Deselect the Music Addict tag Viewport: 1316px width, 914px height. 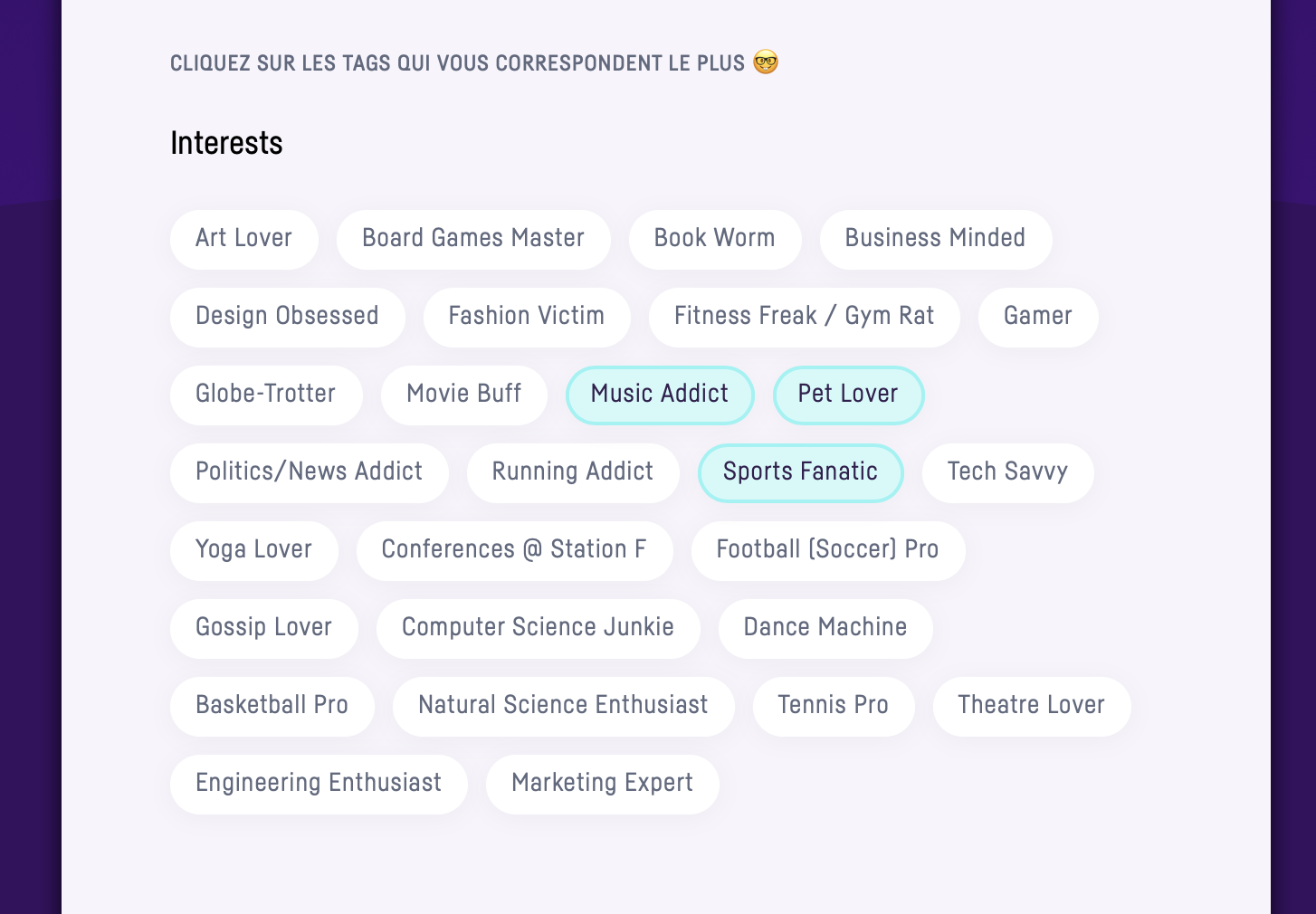click(660, 395)
